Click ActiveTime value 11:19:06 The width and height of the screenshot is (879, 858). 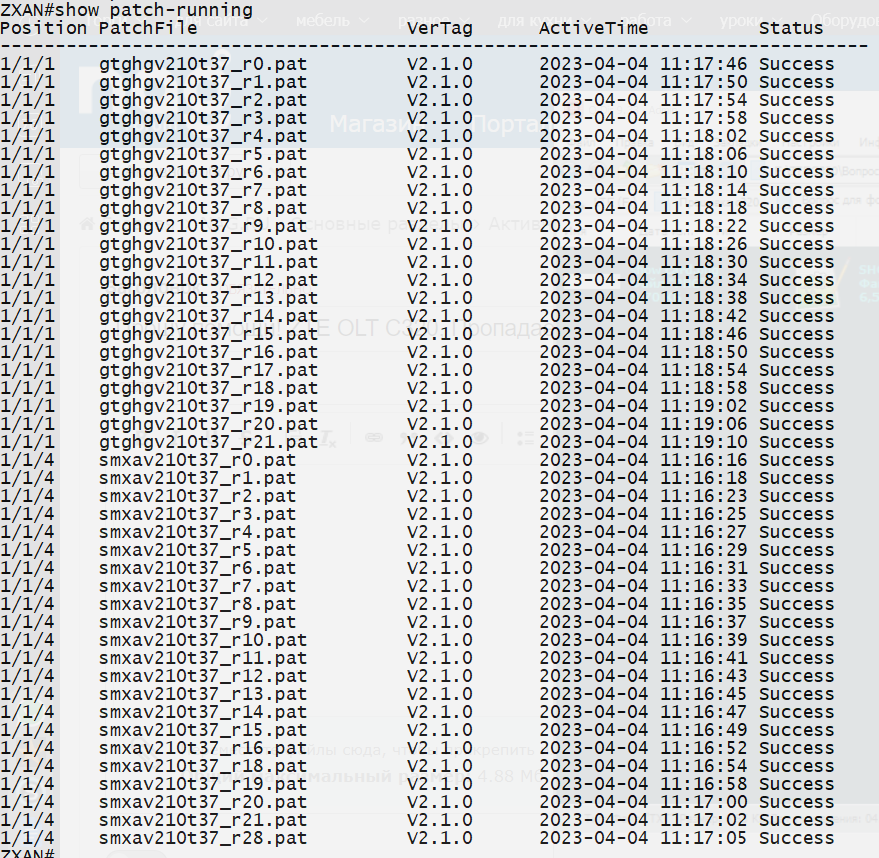click(x=704, y=424)
